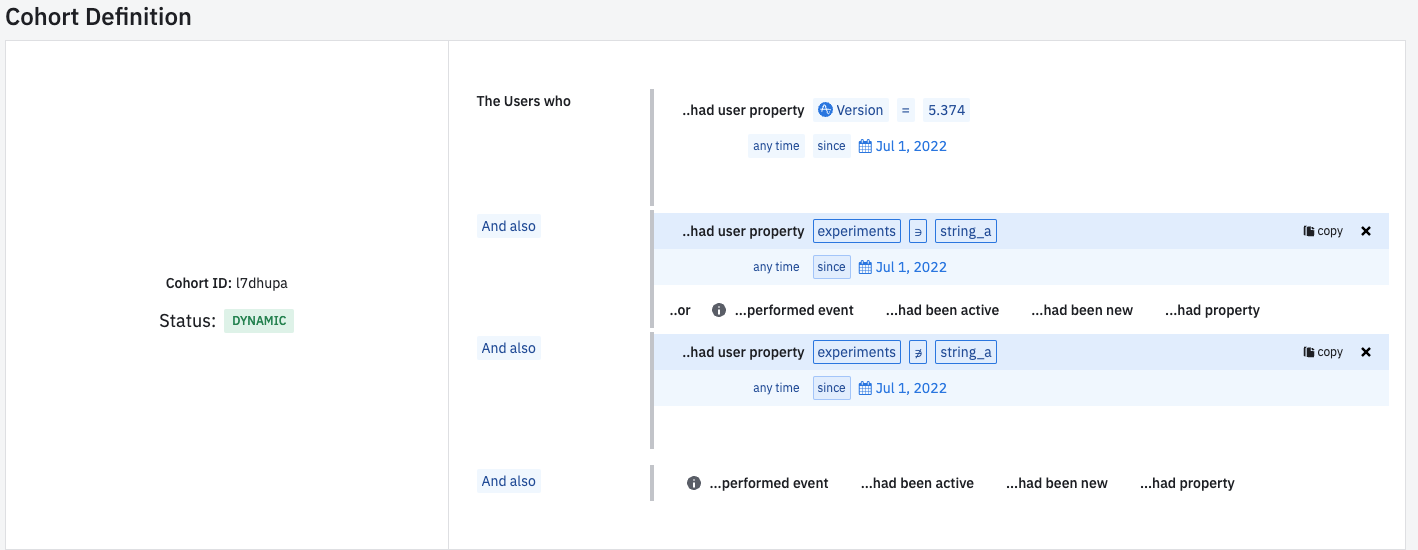
Task: Change 'since' selector in the Version condition
Action: click(x=831, y=146)
